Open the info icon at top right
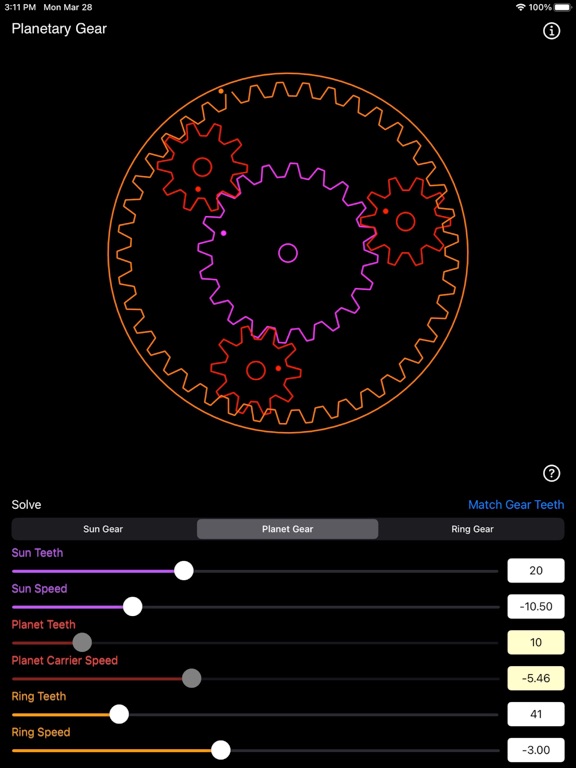The height and width of the screenshot is (768, 576). 552,31
